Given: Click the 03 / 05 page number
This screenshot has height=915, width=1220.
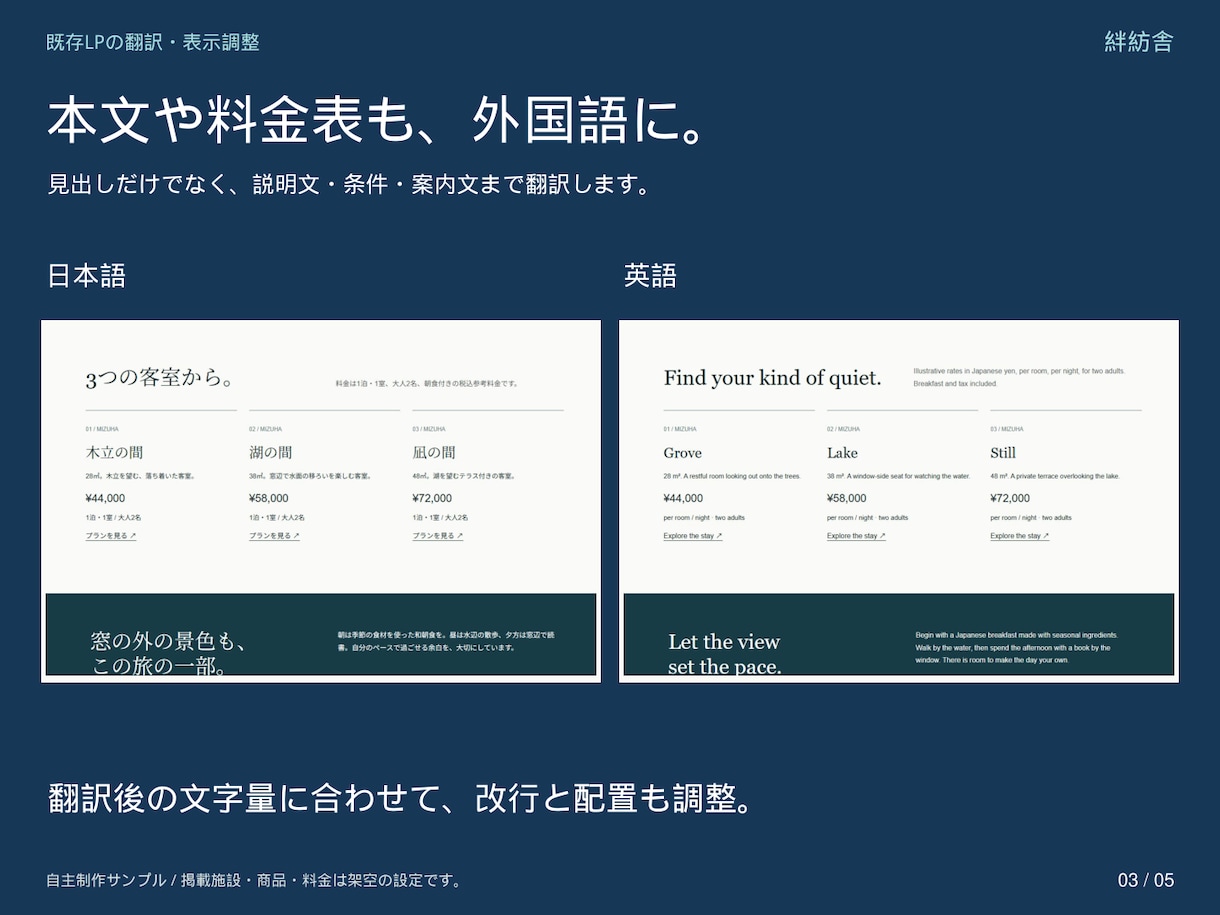Looking at the screenshot, I should pyautogui.click(x=1146, y=881).
